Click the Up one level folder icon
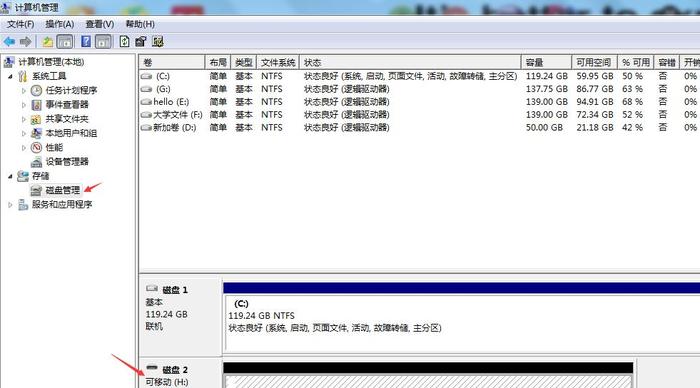The height and width of the screenshot is (388, 700). click(x=47, y=42)
